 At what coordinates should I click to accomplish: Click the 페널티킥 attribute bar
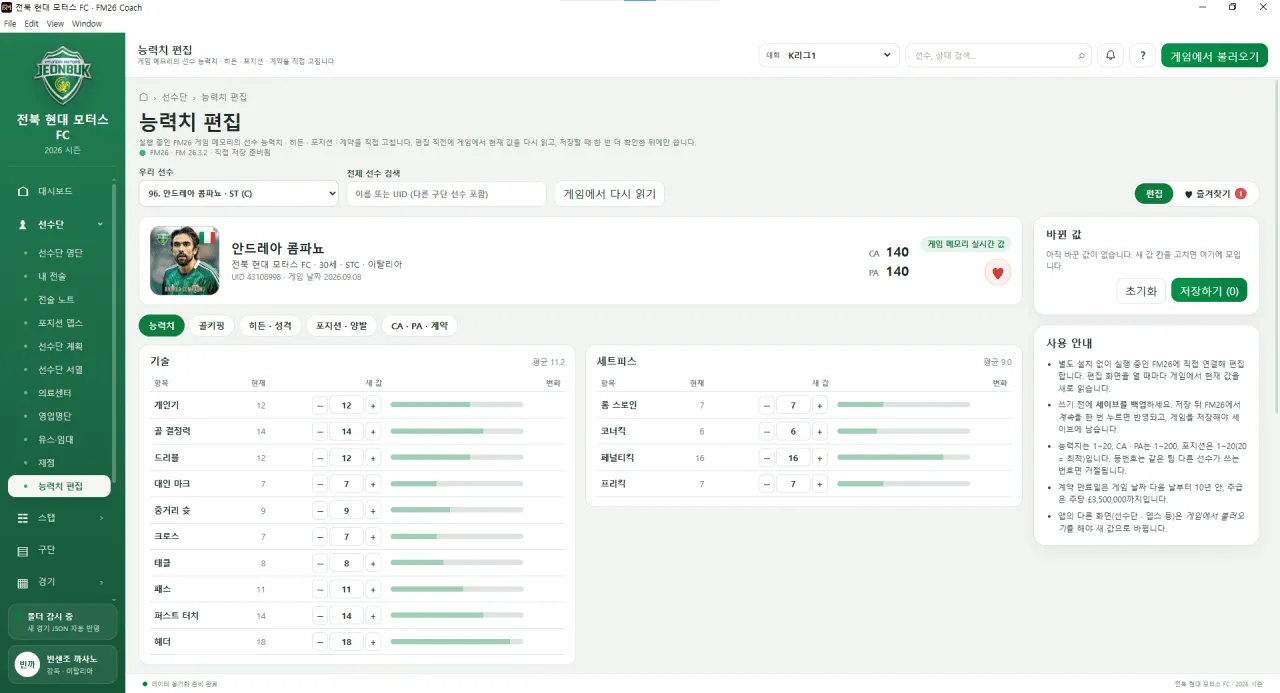click(x=904, y=457)
